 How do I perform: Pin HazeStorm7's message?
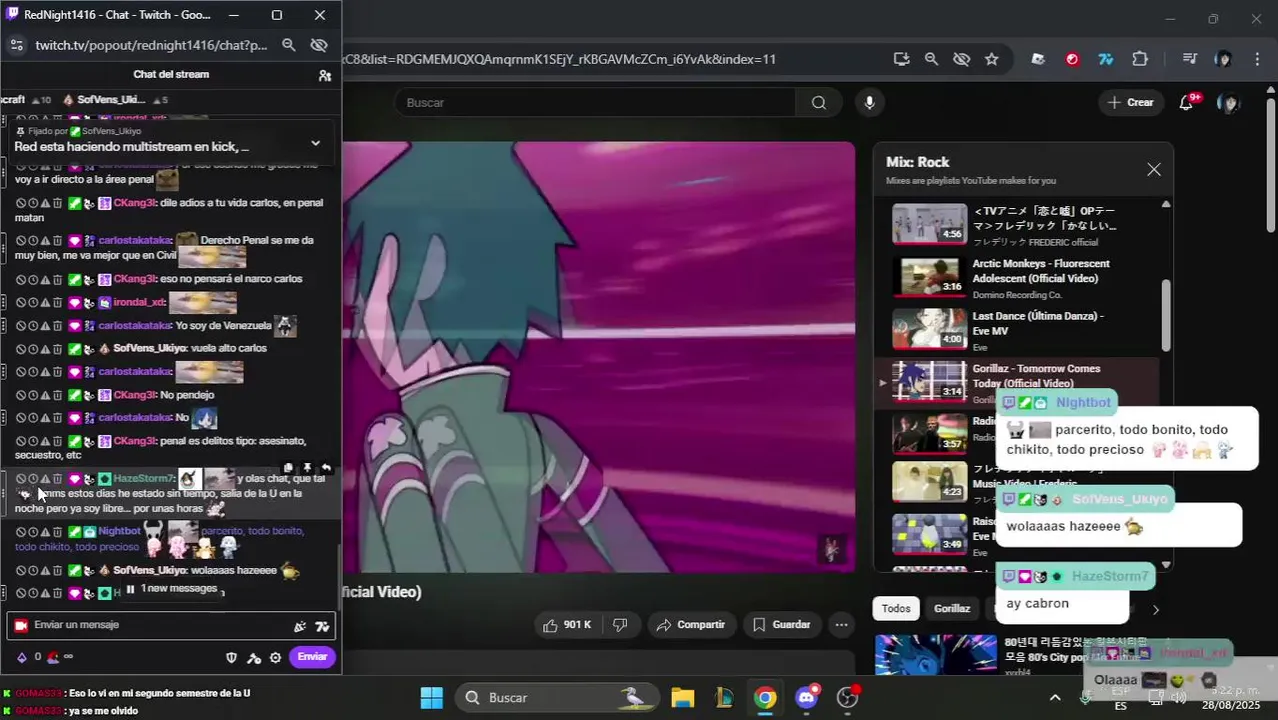coord(307,467)
